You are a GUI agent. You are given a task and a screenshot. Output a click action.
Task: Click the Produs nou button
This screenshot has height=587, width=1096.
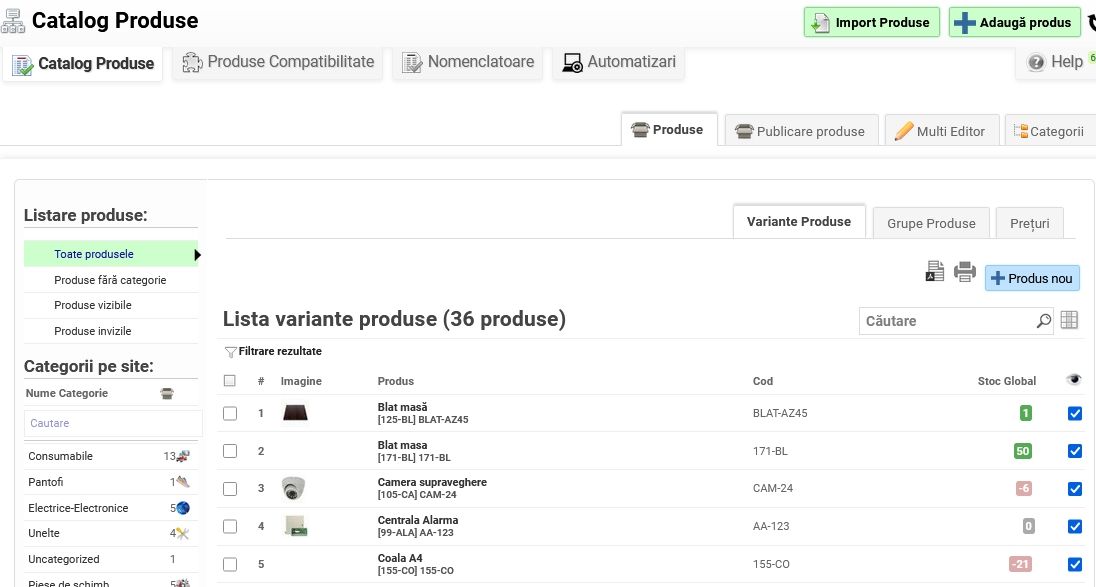coord(1032,278)
